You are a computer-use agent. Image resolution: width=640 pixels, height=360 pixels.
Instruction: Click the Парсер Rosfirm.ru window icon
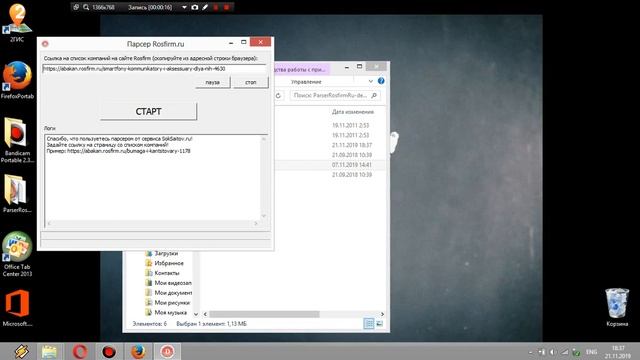click(45, 44)
